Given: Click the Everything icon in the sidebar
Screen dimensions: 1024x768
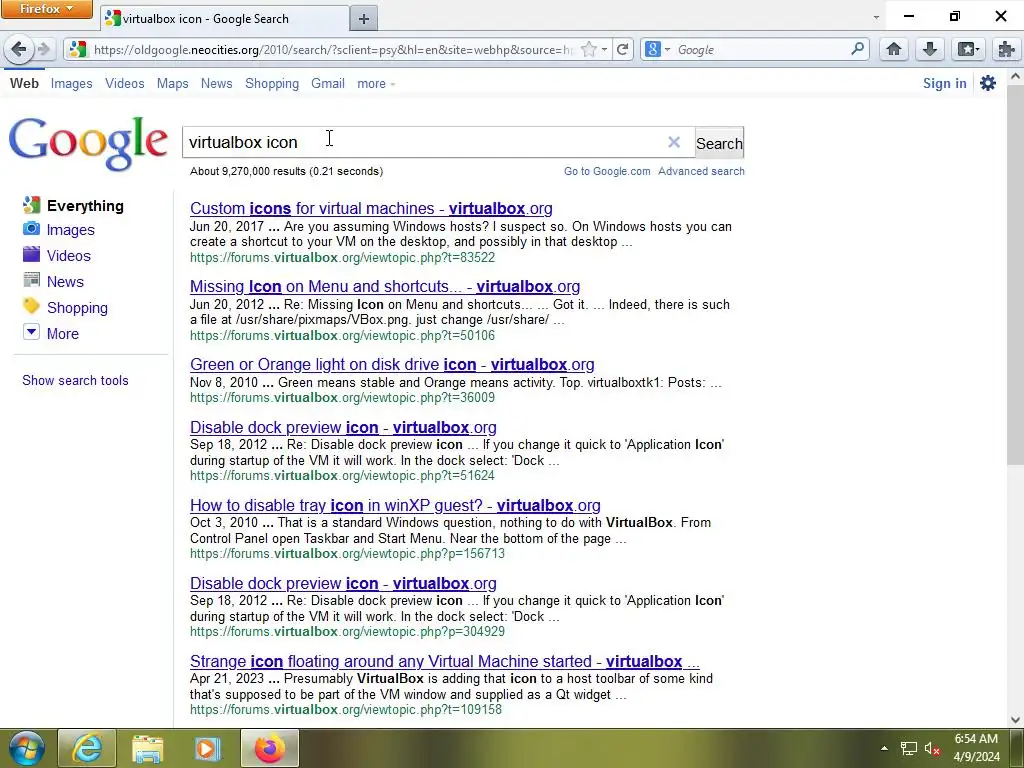Looking at the screenshot, I should pos(31,205).
